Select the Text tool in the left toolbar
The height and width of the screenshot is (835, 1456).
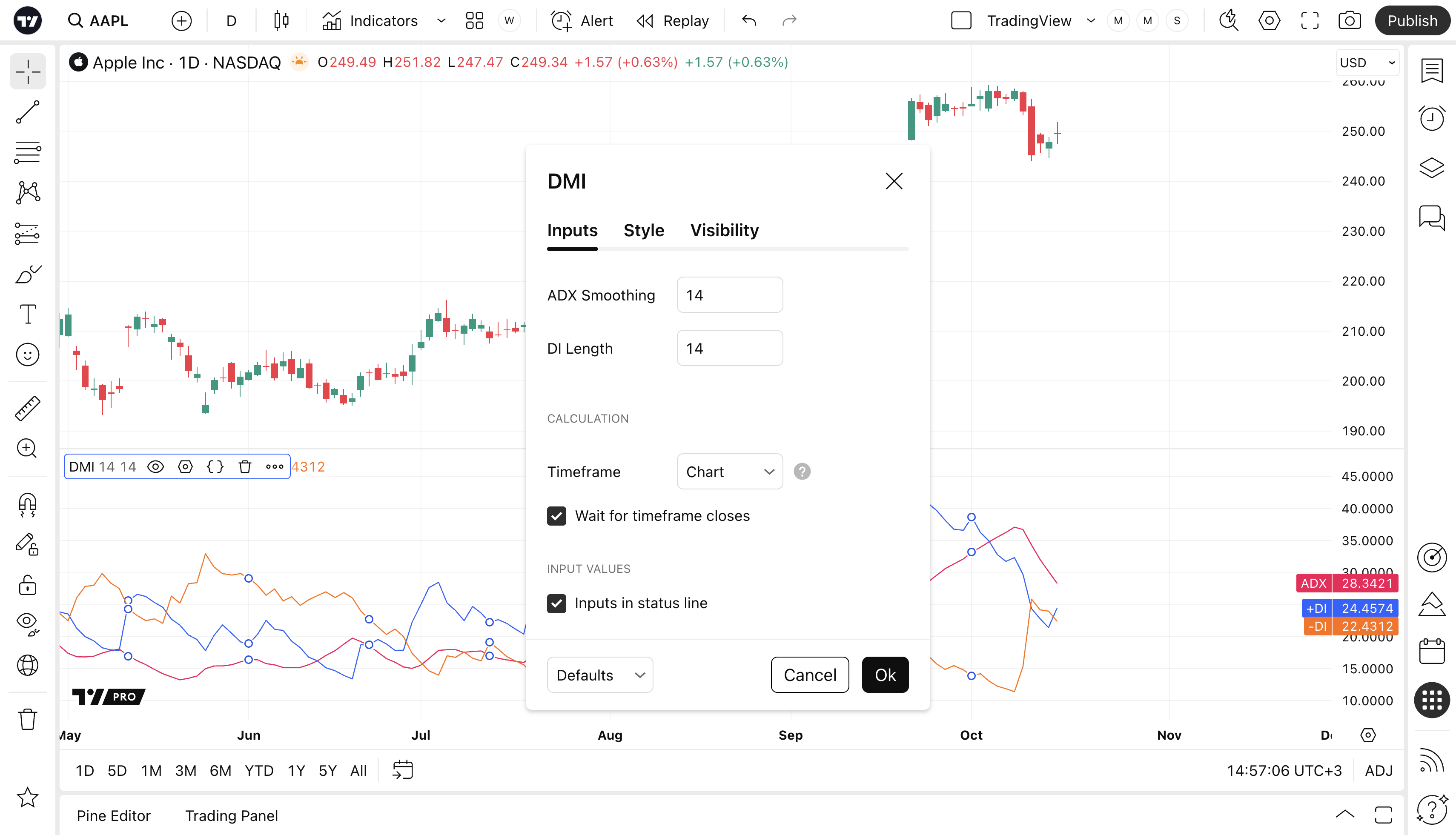(28, 314)
